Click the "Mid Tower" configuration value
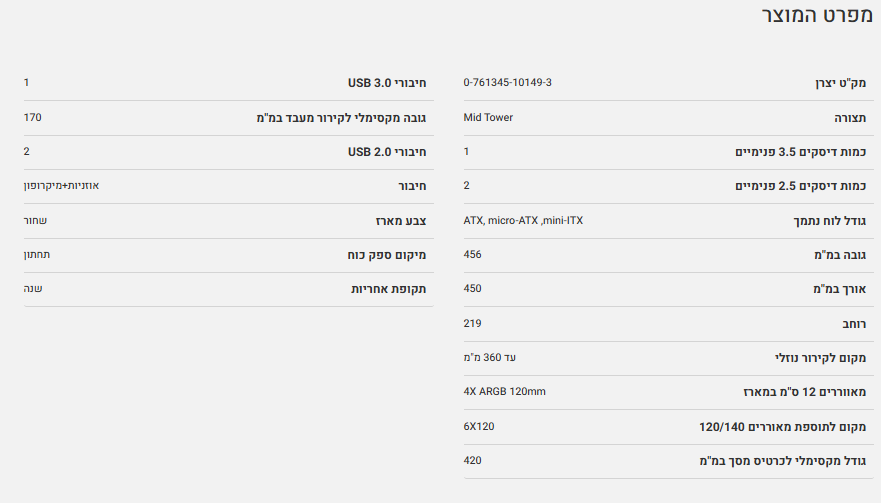The image size is (881, 503). point(488,117)
